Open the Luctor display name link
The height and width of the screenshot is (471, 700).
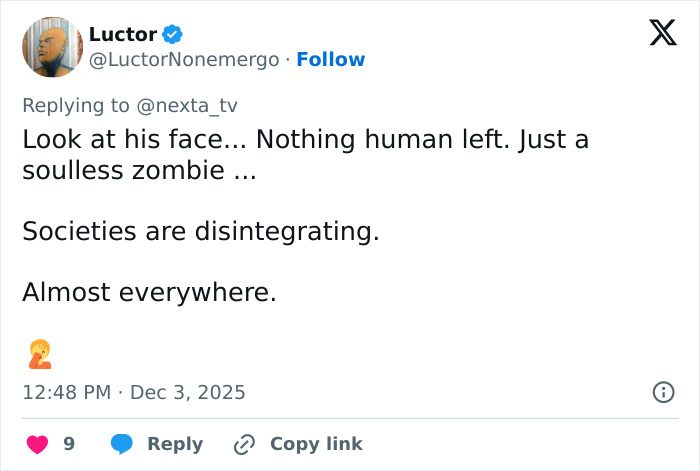click(122, 34)
